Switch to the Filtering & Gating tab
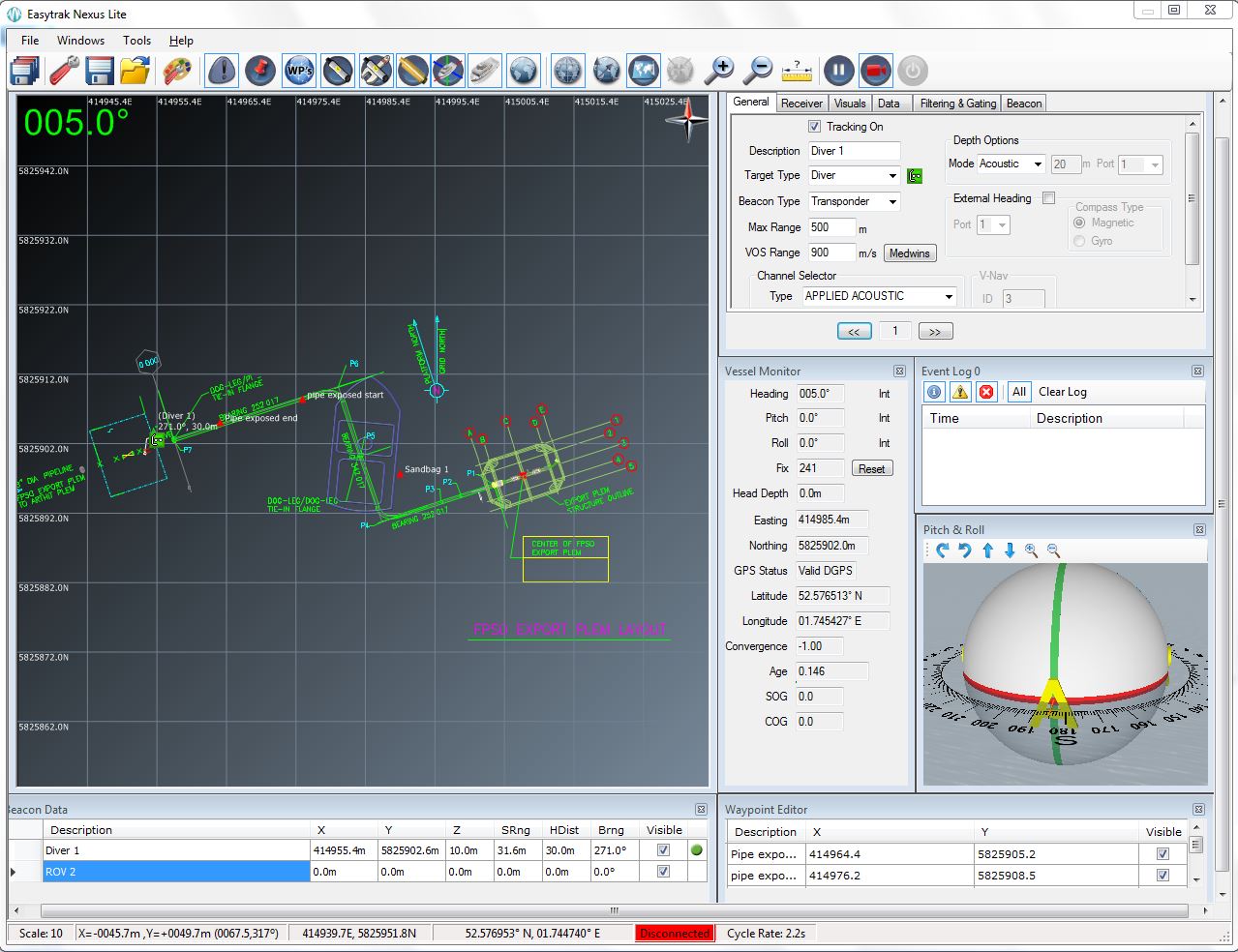Screen dimensions: 1238x952 click(957, 104)
